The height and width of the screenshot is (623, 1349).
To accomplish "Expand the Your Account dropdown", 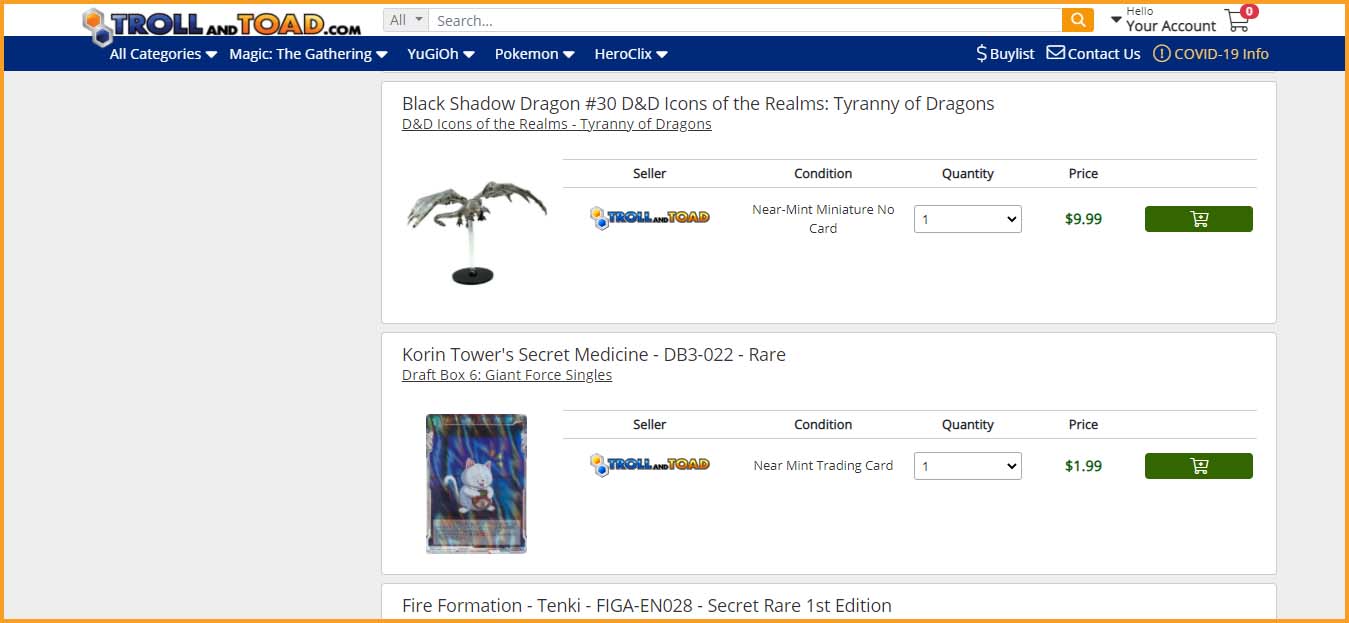I will click(x=1163, y=20).
